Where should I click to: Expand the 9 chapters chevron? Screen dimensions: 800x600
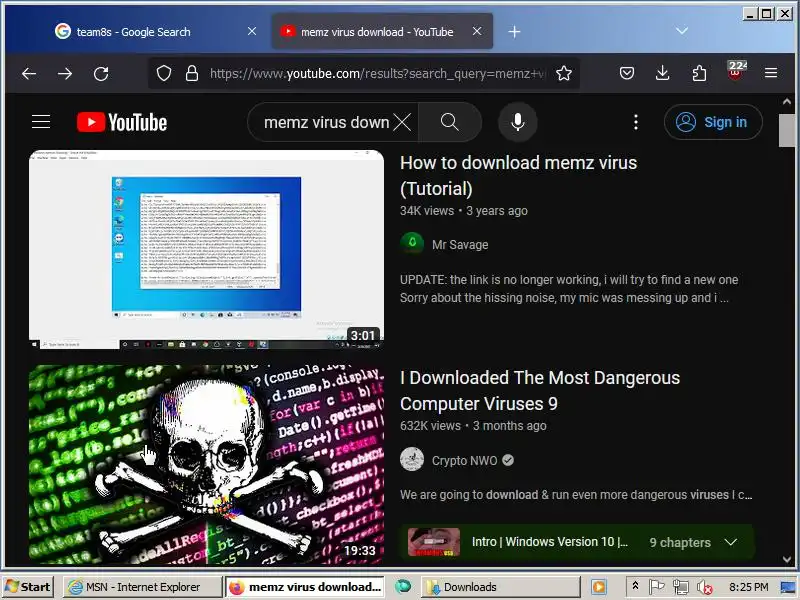731,542
